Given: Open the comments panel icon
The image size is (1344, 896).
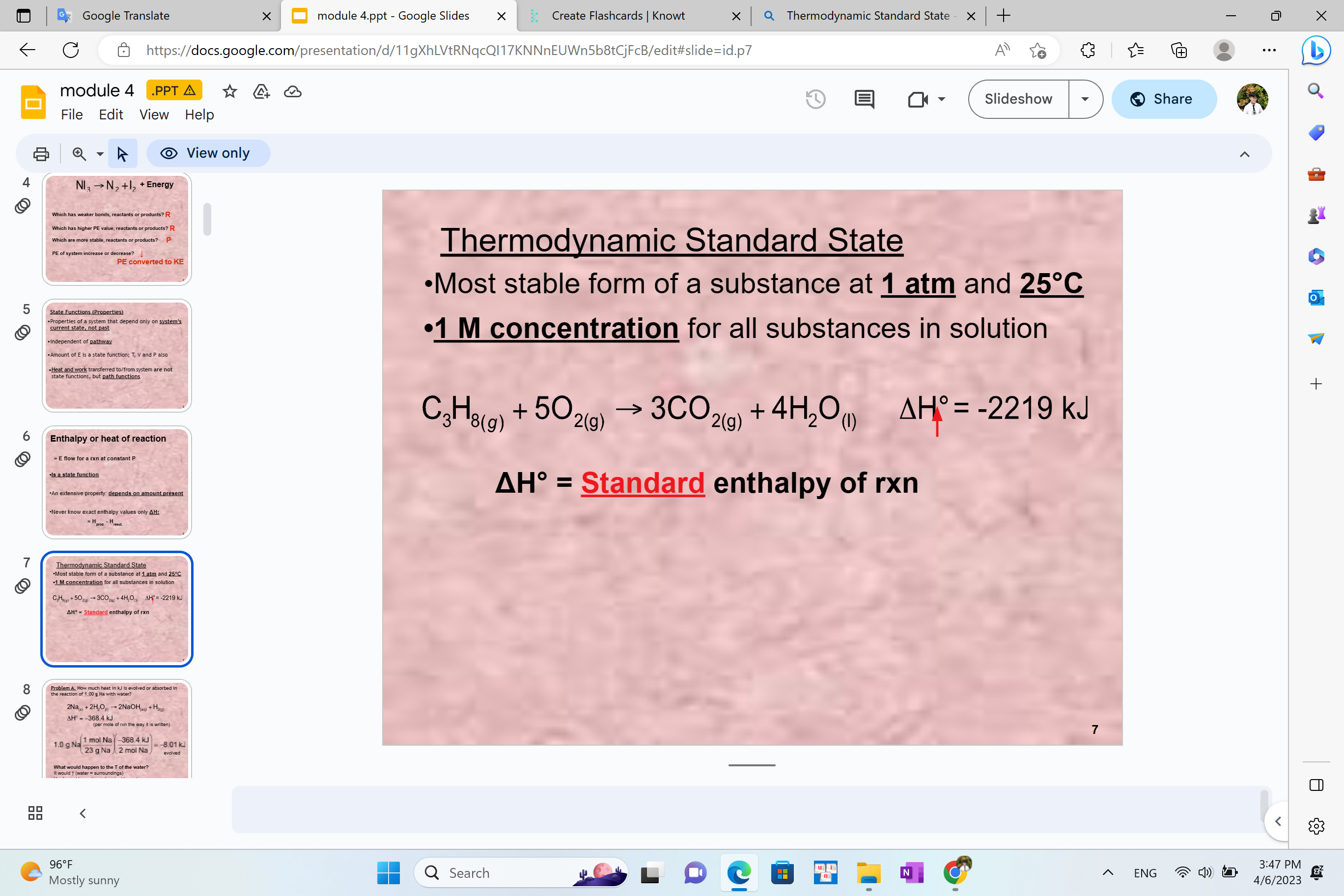Looking at the screenshot, I should point(864,99).
